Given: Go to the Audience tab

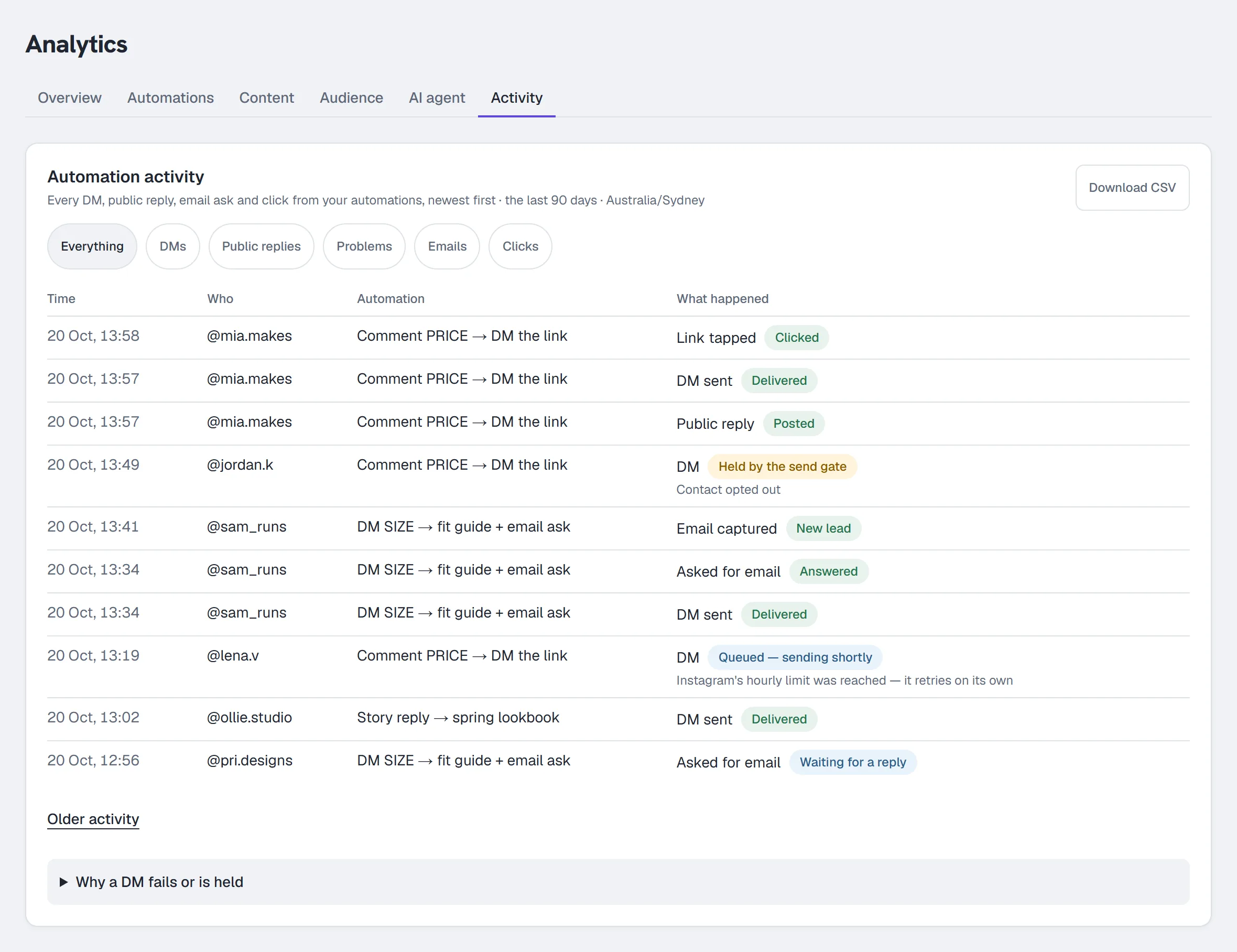Looking at the screenshot, I should click(x=351, y=98).
